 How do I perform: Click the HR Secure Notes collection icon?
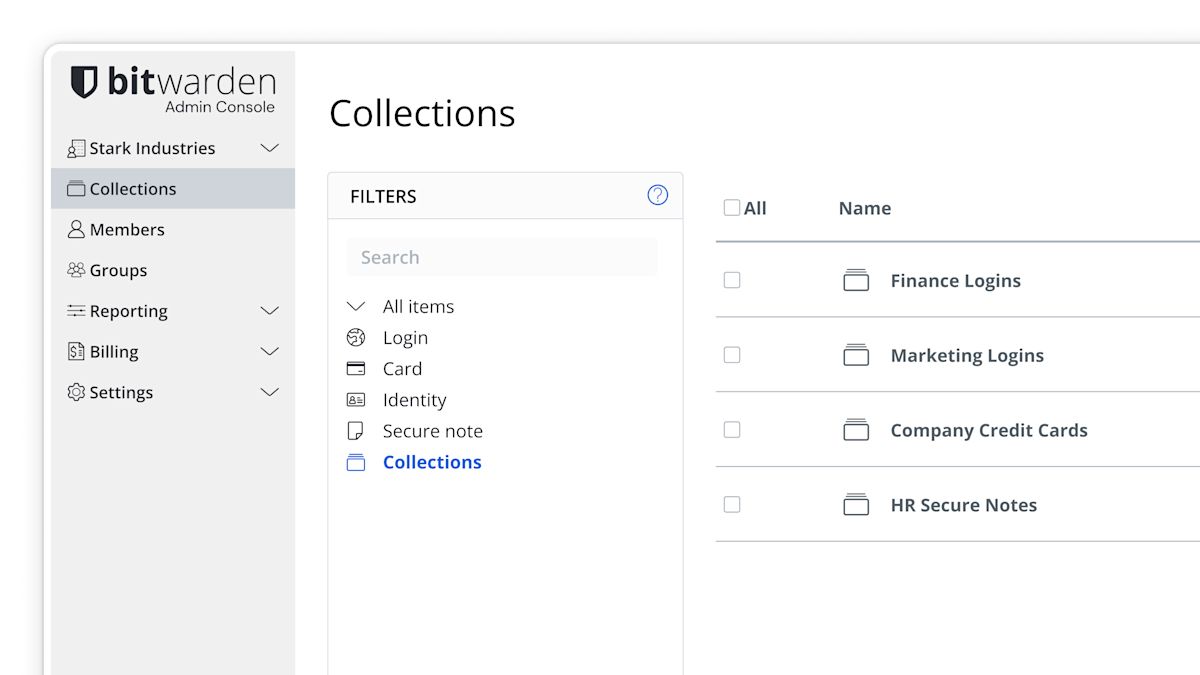(x=856, y=505)
